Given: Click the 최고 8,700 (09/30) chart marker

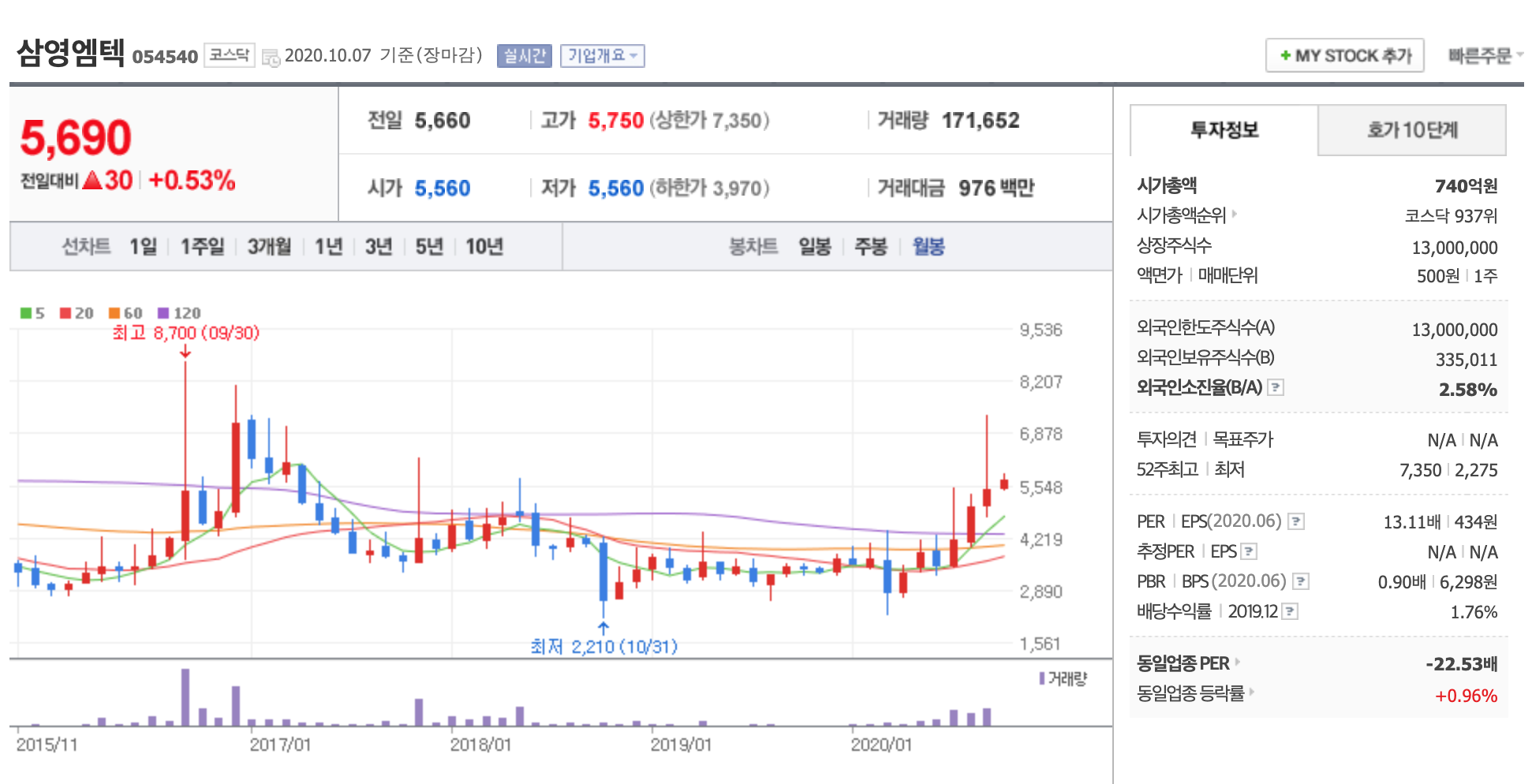Looking at the screenshot, I should [x=185, y=333].
